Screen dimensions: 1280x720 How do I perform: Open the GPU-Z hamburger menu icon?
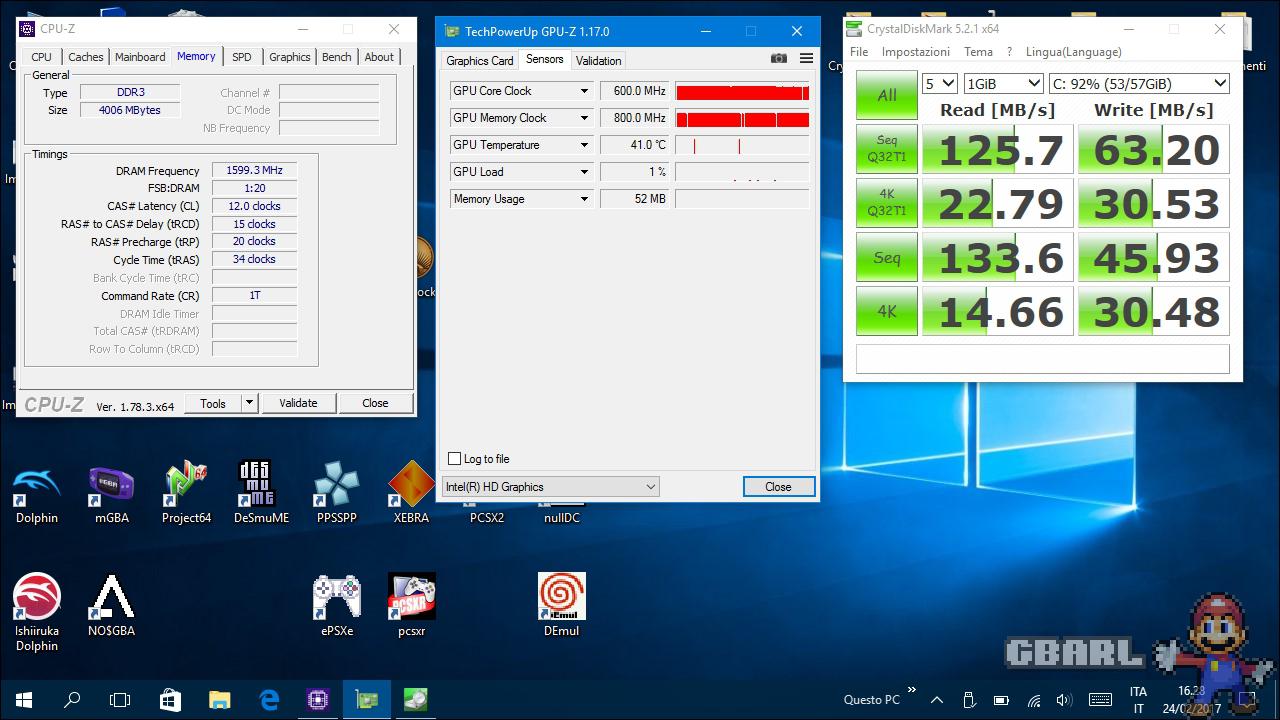(x=806, y=59)
